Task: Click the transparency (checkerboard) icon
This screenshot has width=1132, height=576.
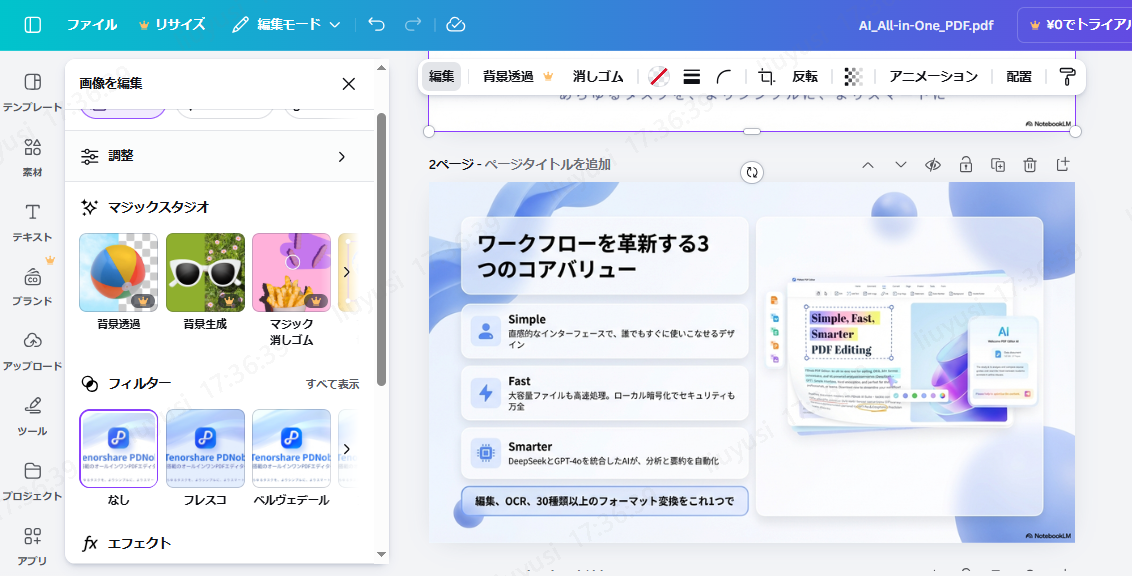Action: pyautogui.click(x=852, y=75)
